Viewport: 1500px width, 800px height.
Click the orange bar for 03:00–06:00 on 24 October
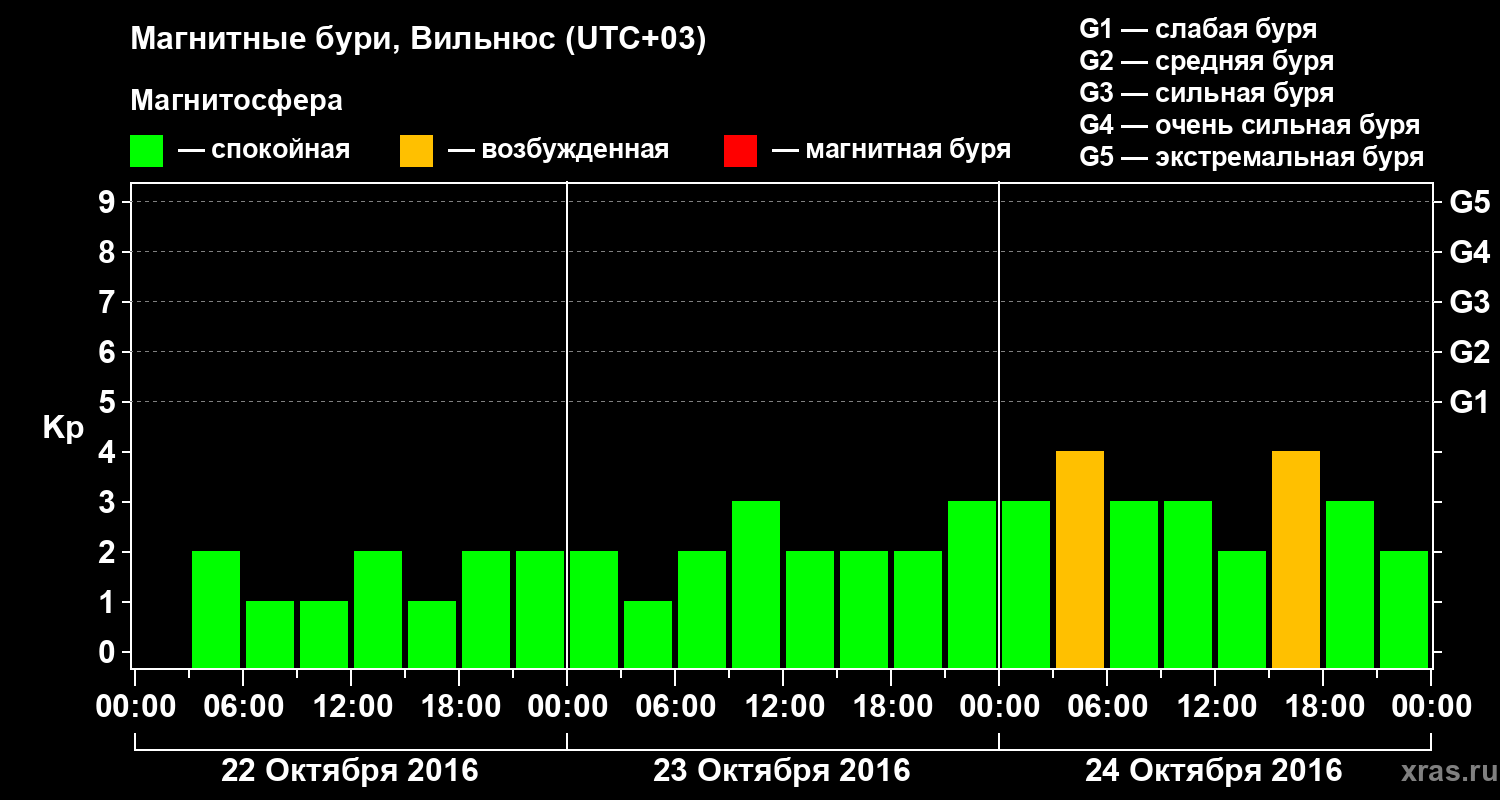(x=1080, y=560)
